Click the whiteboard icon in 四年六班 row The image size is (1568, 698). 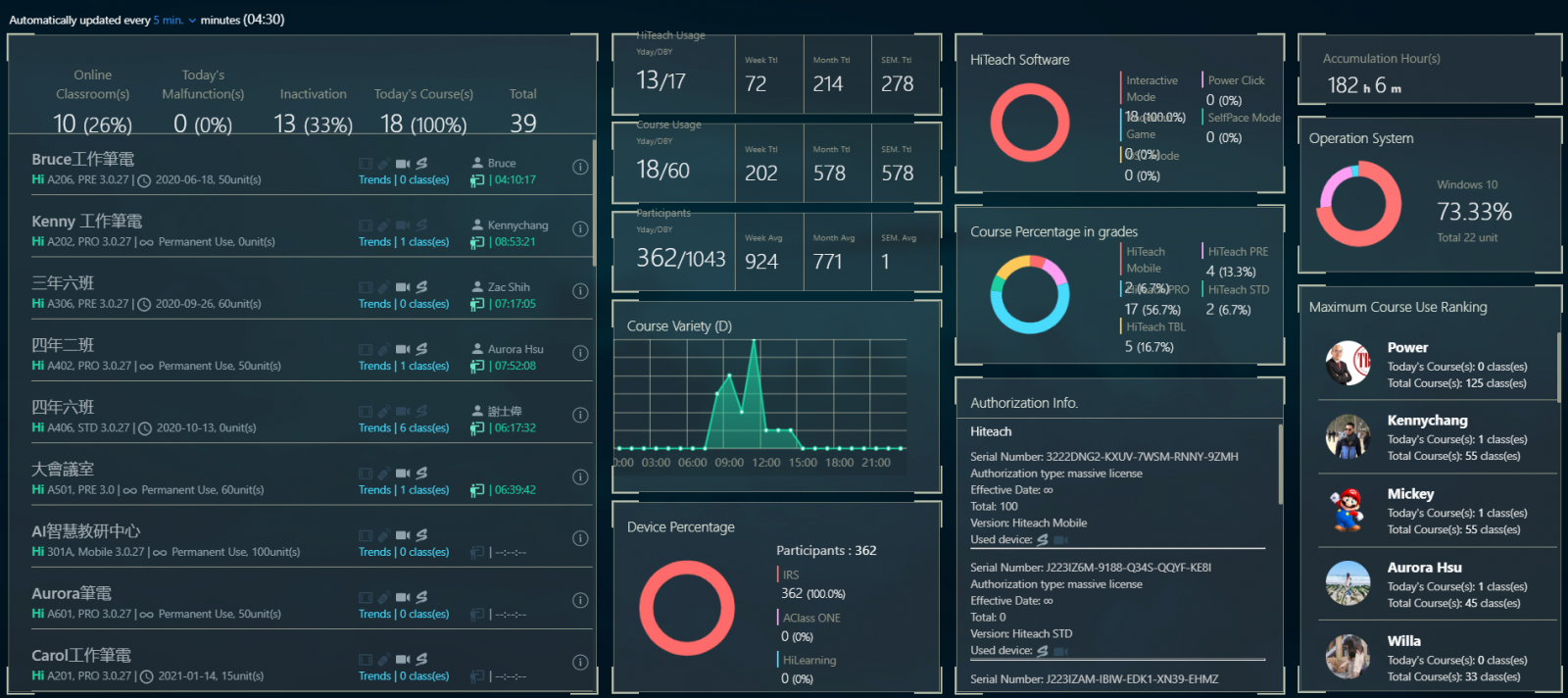click(x=366, y=412)
